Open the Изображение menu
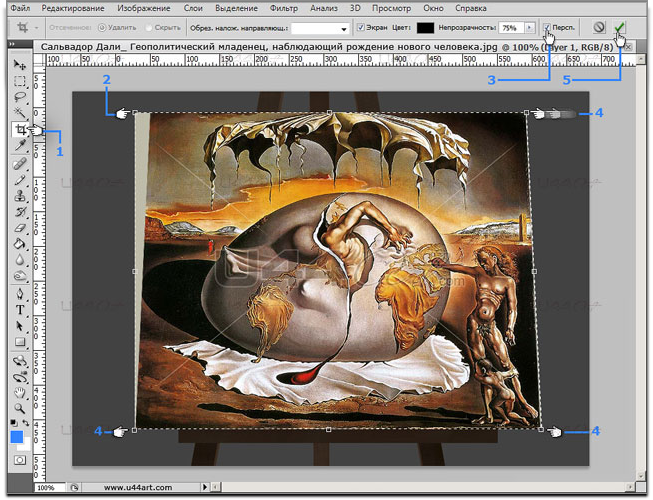 click(x=144, y=8)
